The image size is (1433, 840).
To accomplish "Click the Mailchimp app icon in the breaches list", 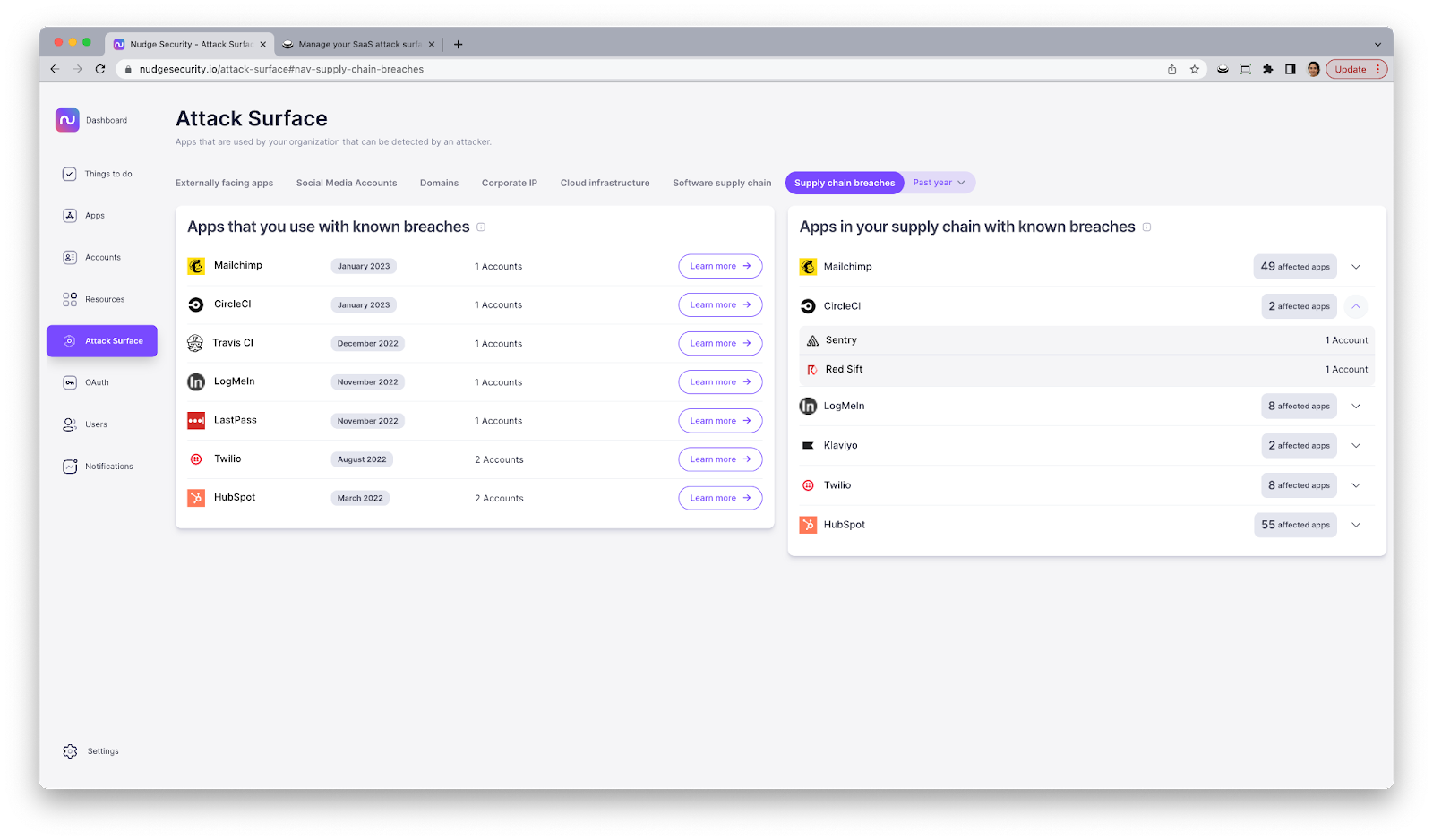I will click(197, 265).
